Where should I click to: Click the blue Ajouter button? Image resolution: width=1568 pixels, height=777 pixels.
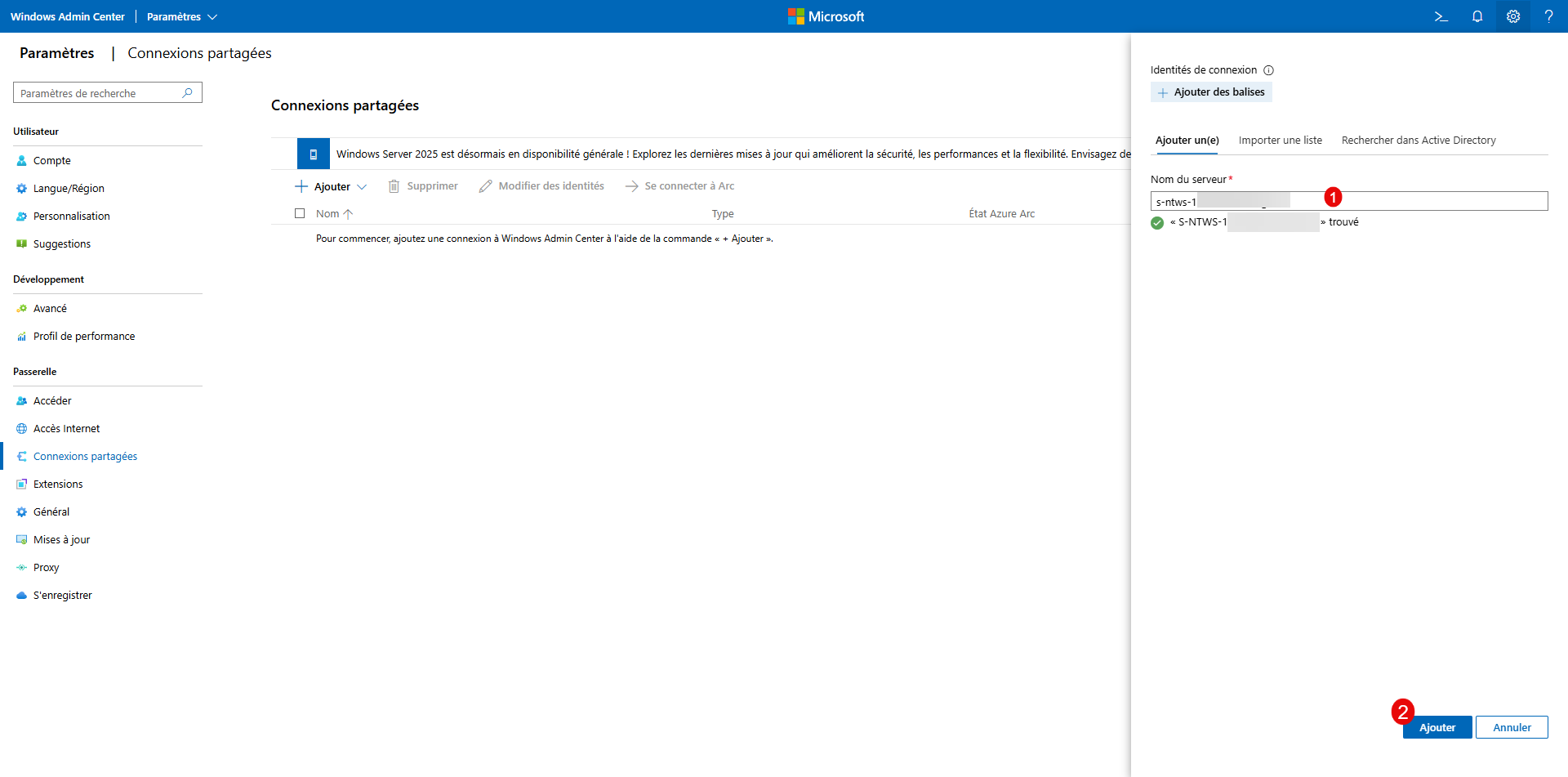click(1437, 727)
